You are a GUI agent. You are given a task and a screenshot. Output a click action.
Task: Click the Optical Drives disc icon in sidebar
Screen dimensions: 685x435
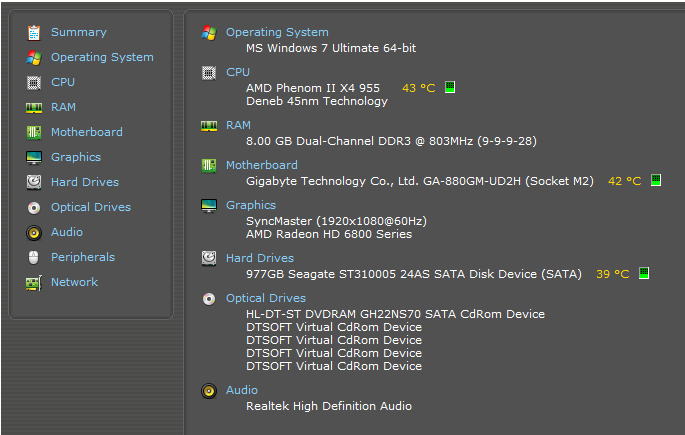[x=34, y=207]
